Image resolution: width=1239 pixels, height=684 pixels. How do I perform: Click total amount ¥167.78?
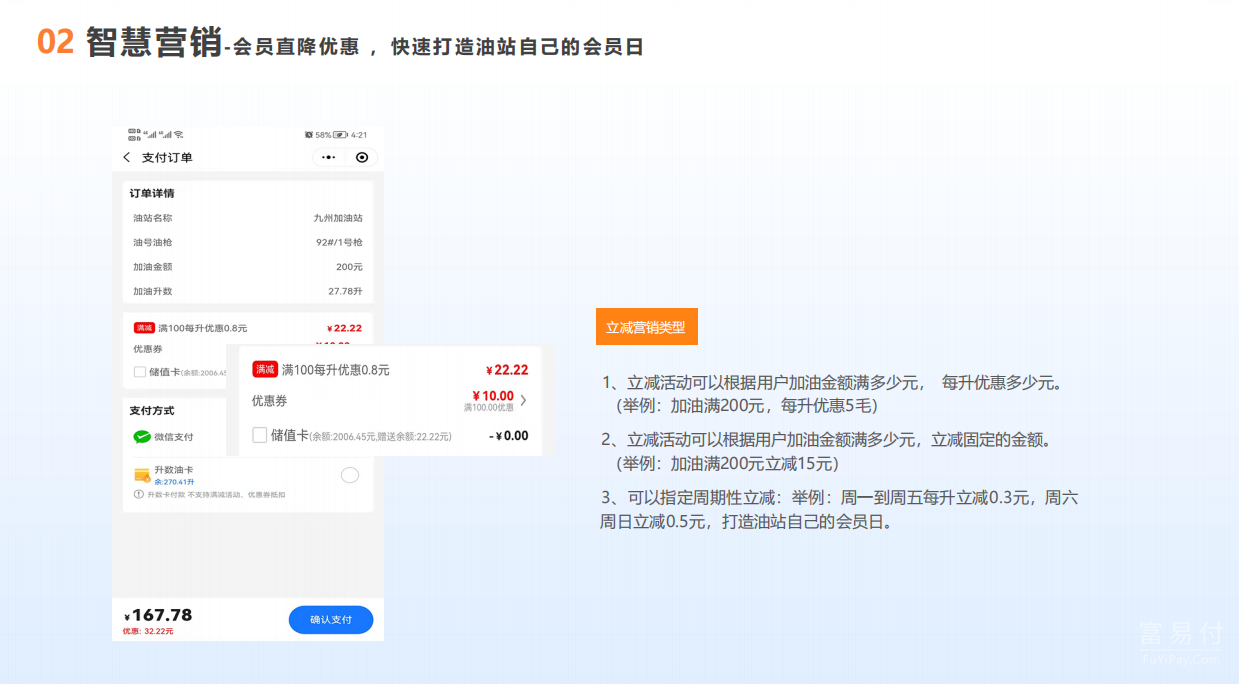(158, 615)
